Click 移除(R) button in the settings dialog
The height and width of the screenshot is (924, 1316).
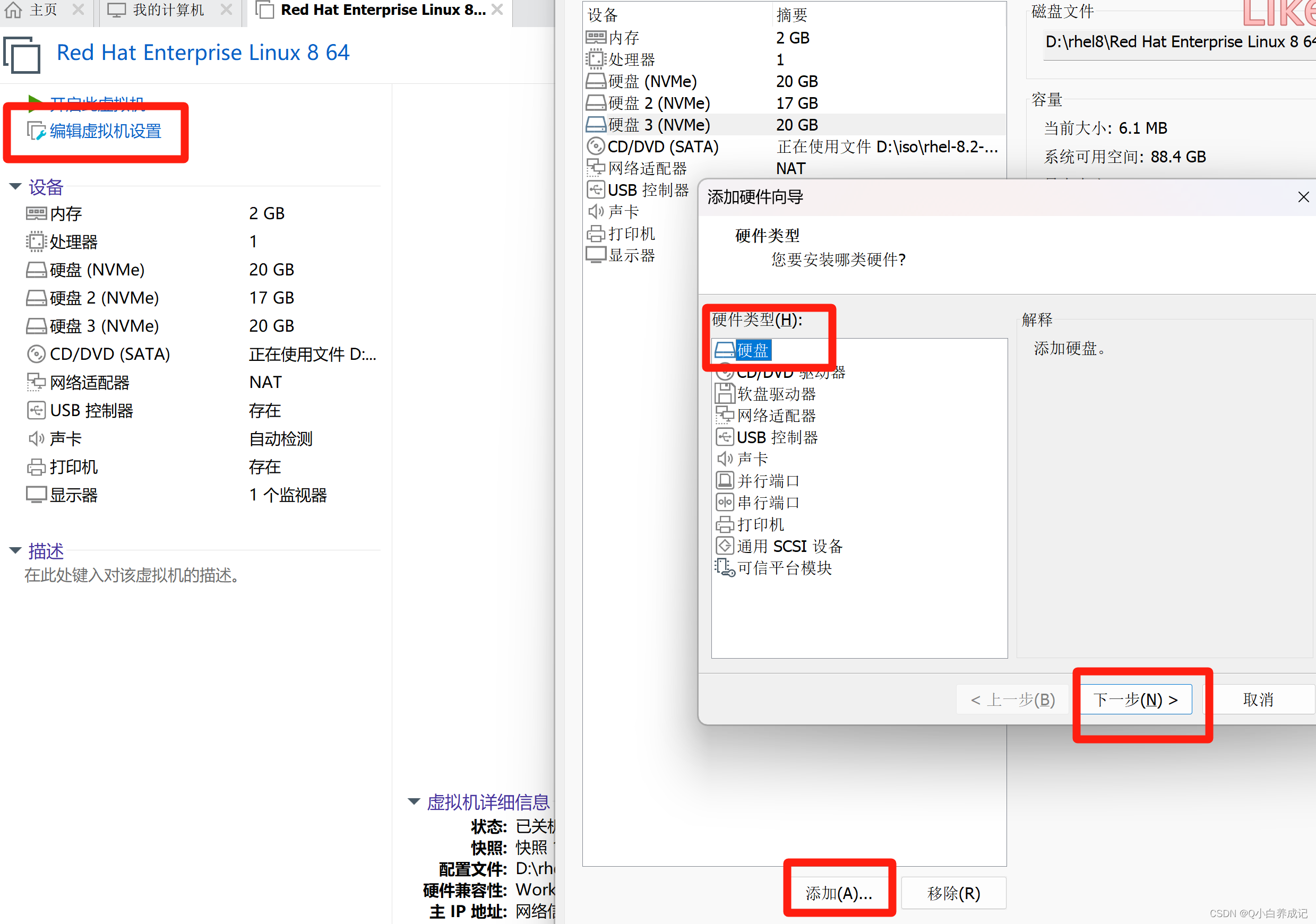[x=954, y=893]
